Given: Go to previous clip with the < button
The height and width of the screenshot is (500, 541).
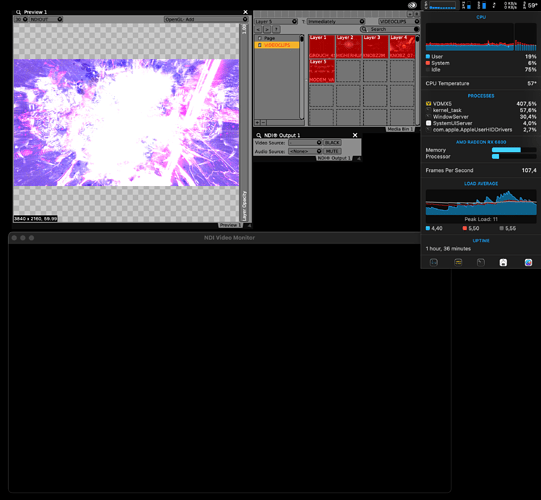Looking at the screenshot, I should point(258,30).
